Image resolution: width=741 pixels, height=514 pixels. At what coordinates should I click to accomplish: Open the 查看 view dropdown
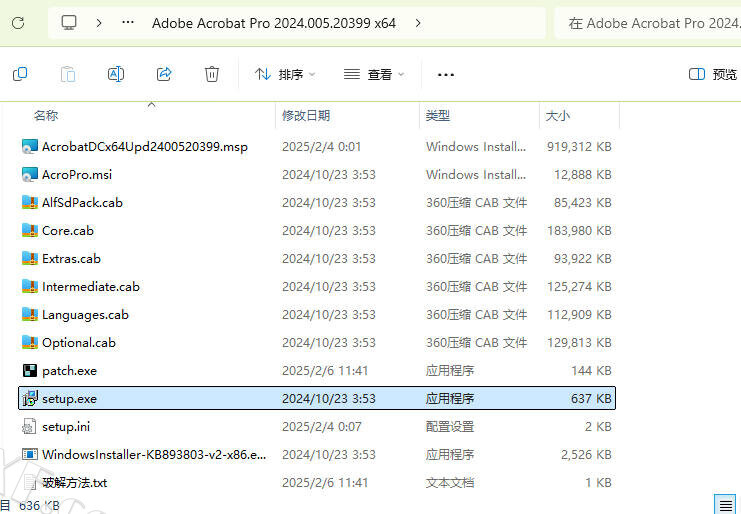[374, 74]
